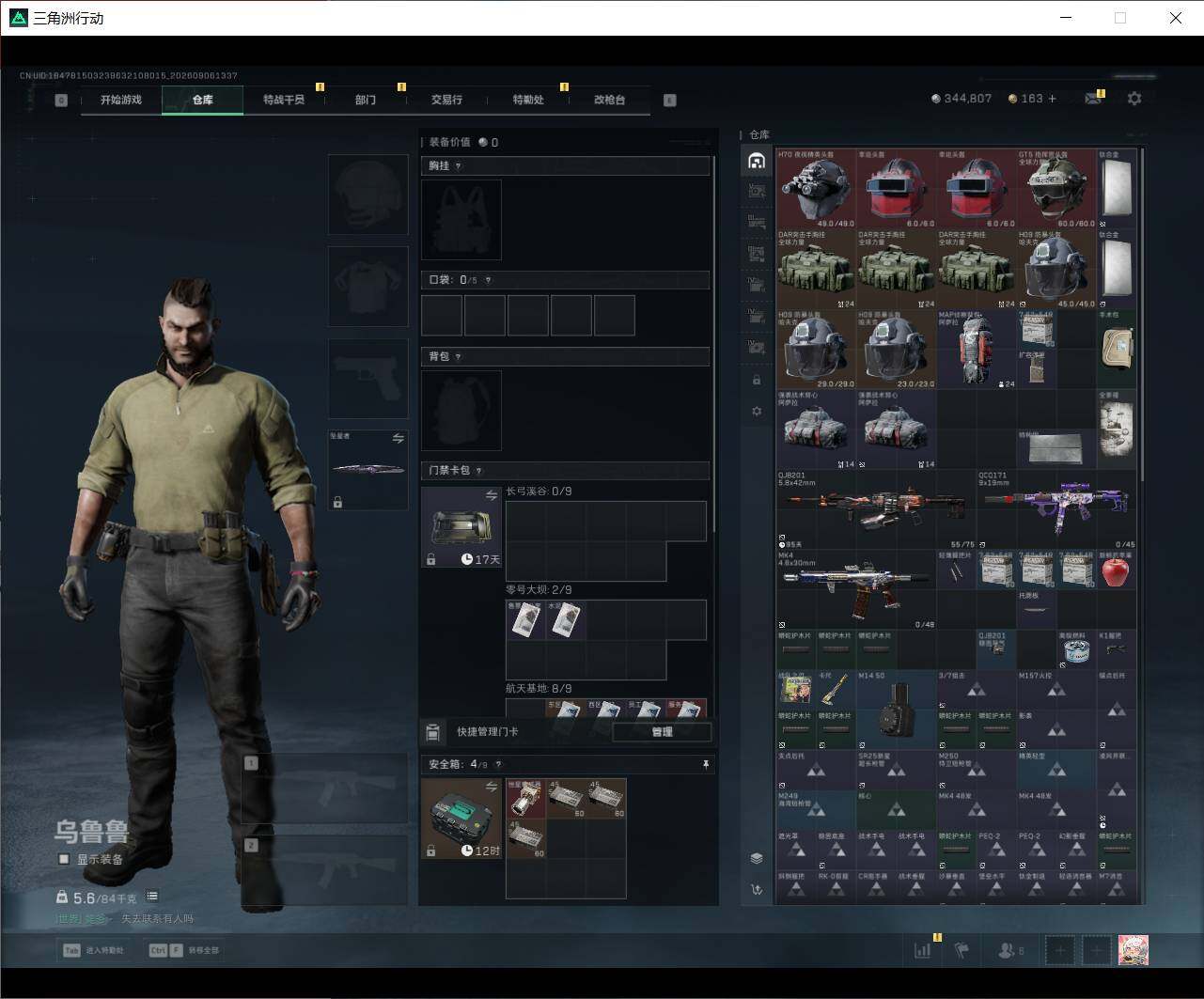Open the 交易行 tab

[446, 100]
